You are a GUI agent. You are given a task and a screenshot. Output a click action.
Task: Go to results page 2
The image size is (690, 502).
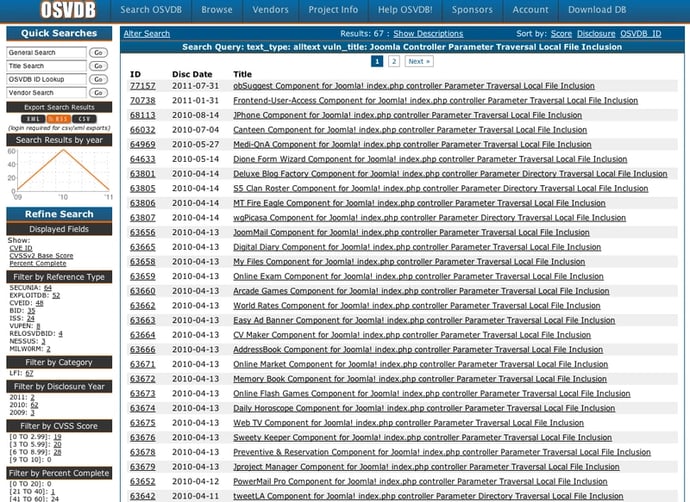tap(394, 61)
